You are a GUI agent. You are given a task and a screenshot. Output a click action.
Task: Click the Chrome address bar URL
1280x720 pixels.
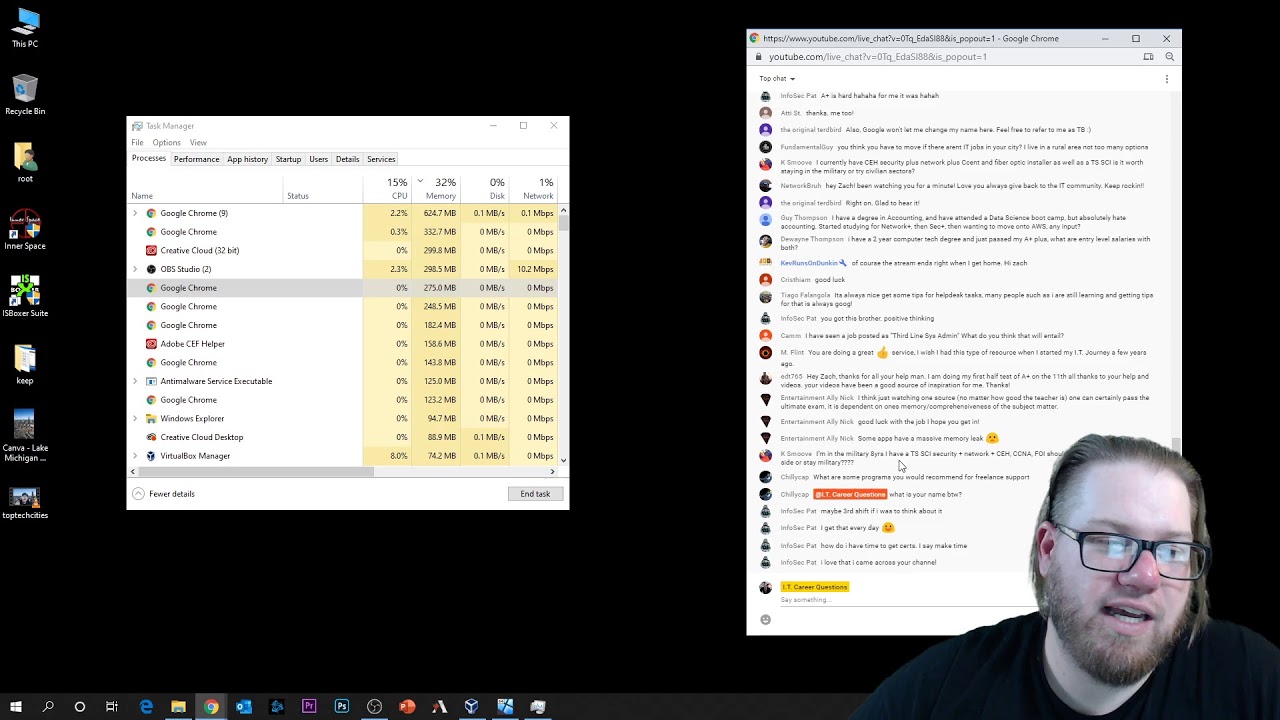(x=878, y=57)
